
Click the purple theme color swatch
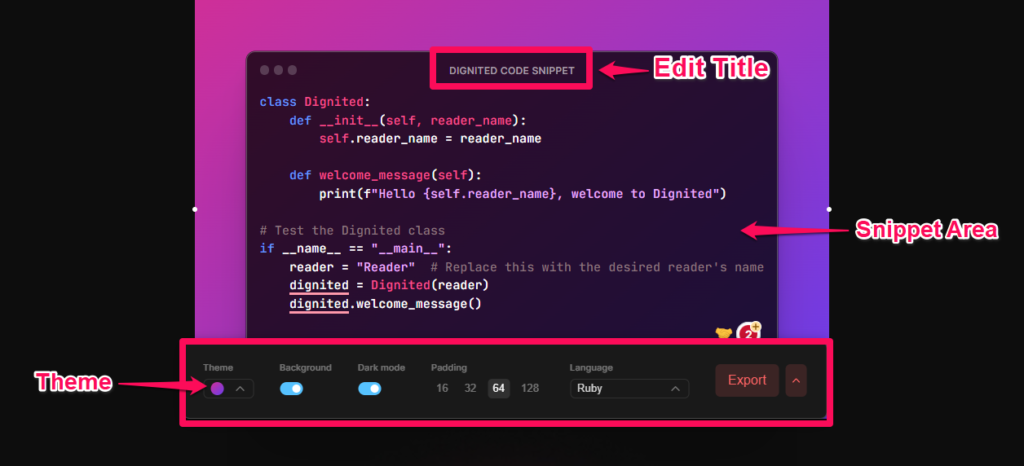tap(217, 388)
